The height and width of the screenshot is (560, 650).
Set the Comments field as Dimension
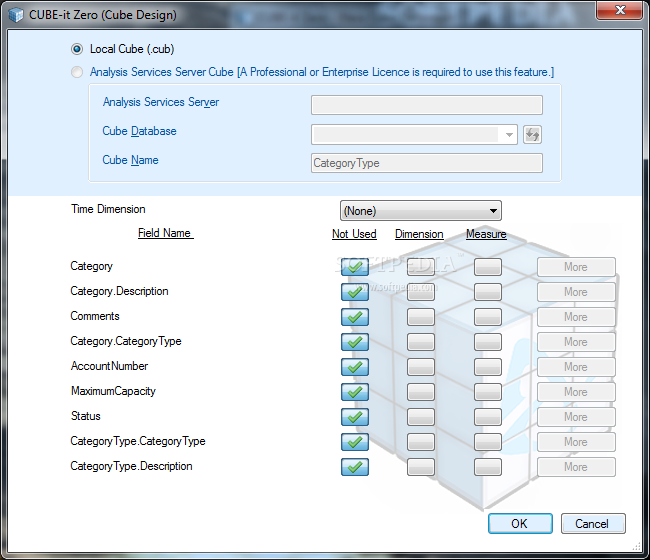[x=421, y=317]
